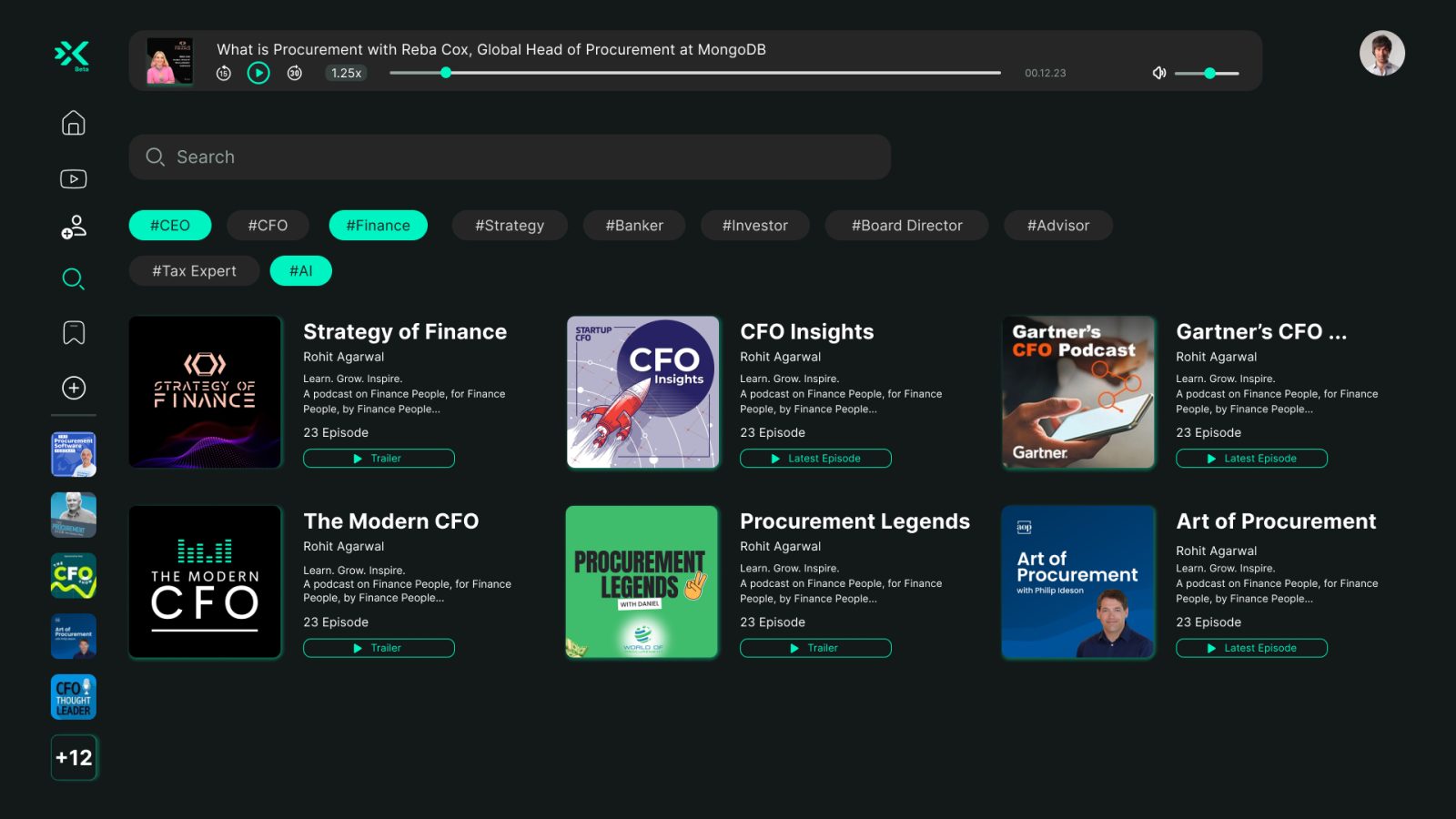The height and width of the screenshot is (819, 1456).
Task: Toggle the #Tax Expert tag filter
Action: tap(194, 271)
